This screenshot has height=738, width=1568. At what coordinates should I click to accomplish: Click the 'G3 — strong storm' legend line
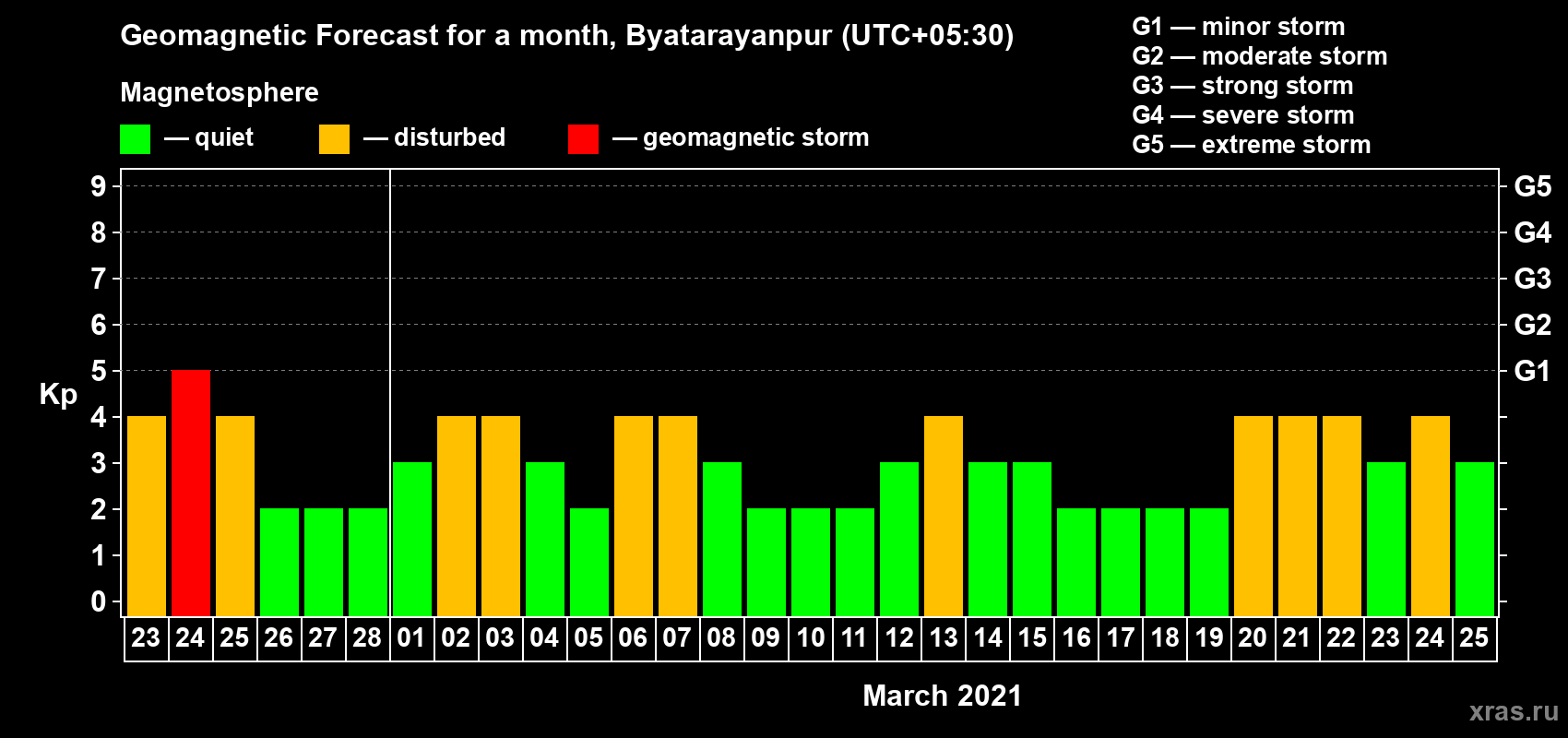click(x=1242, y=86)
